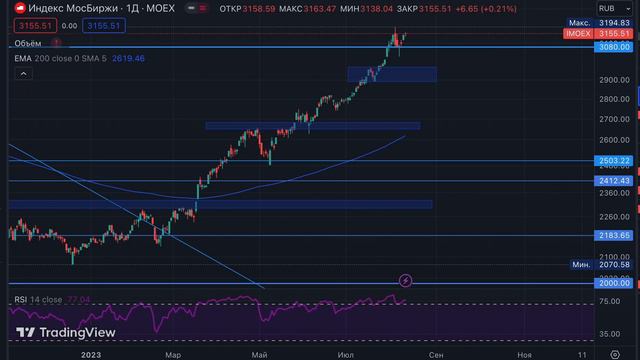Click the EMA value 2619.46 in legend

[x=128, y=58]
